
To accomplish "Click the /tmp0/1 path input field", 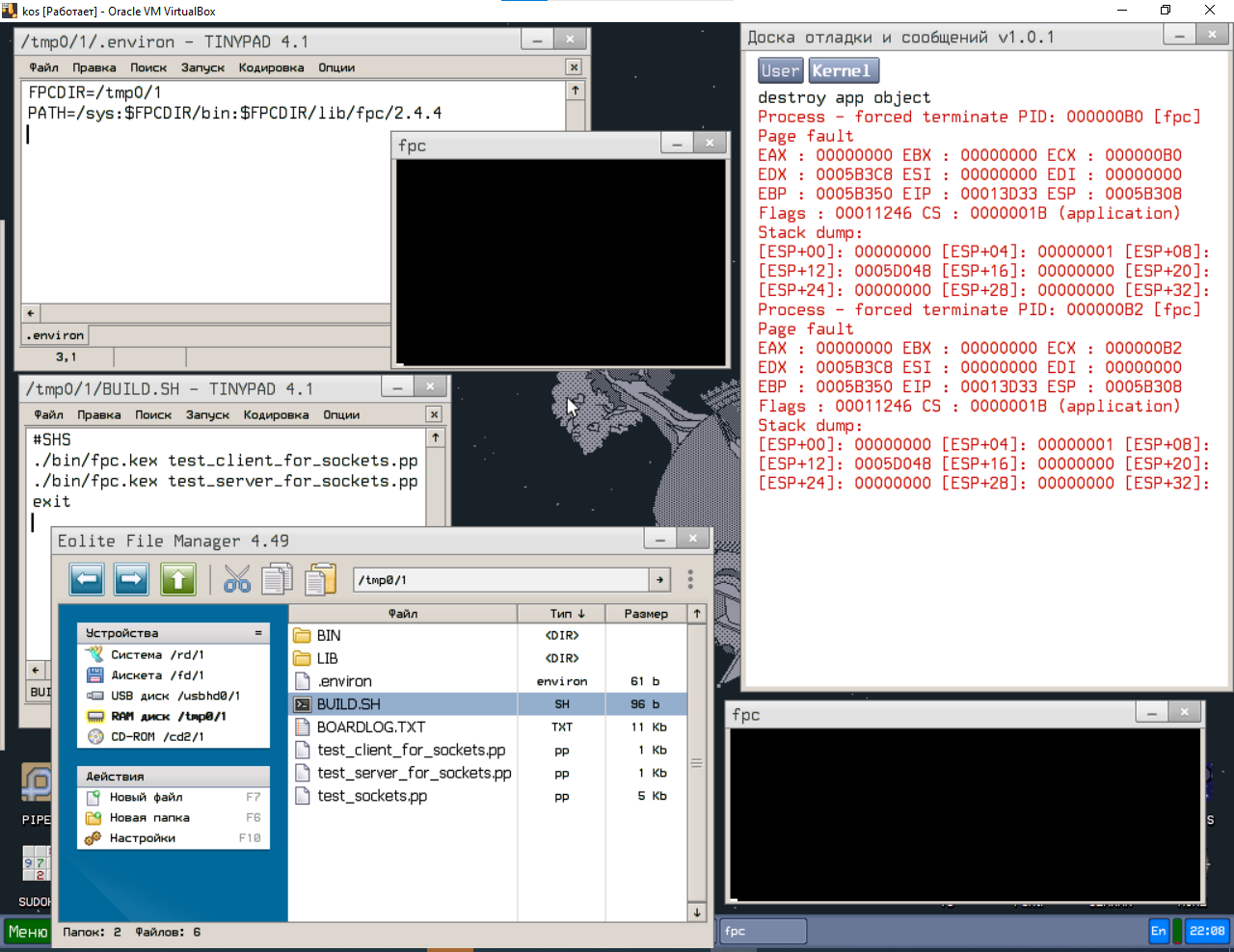I will pyautogui.click(x=500, y=580).
